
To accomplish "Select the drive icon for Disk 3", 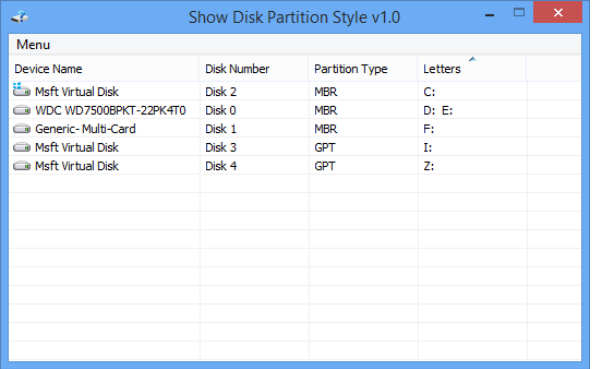I will 22,147.
